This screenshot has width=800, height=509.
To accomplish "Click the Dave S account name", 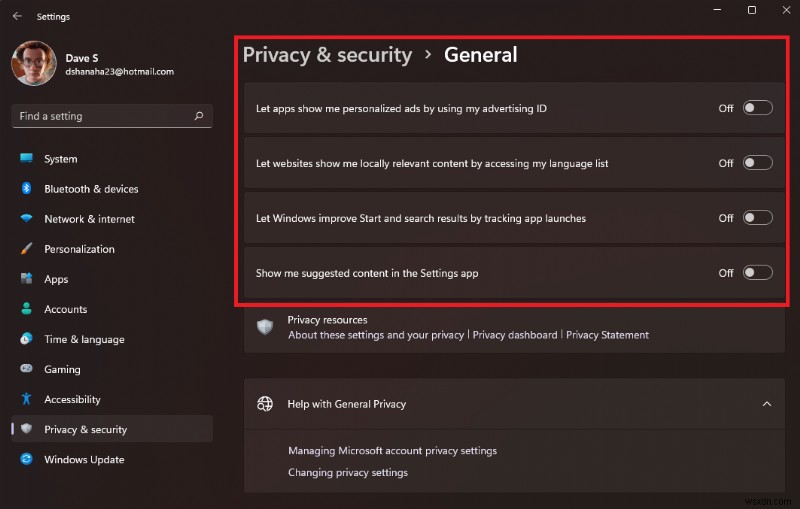I will pos(82,58).
